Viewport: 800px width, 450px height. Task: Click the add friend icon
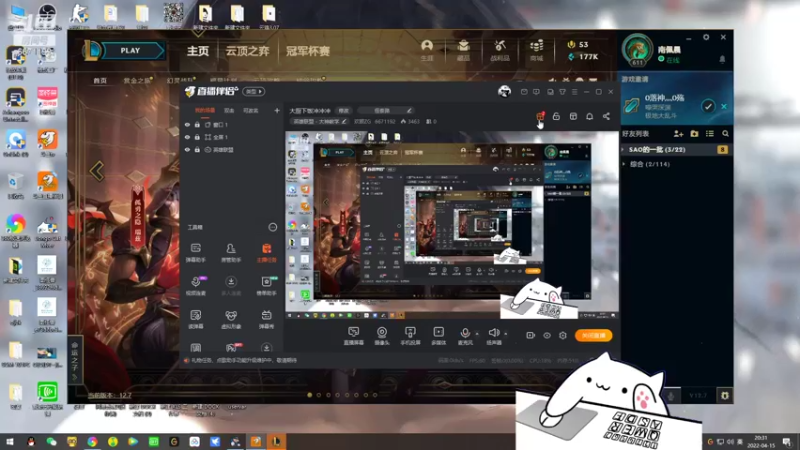[x=678, y=134]
